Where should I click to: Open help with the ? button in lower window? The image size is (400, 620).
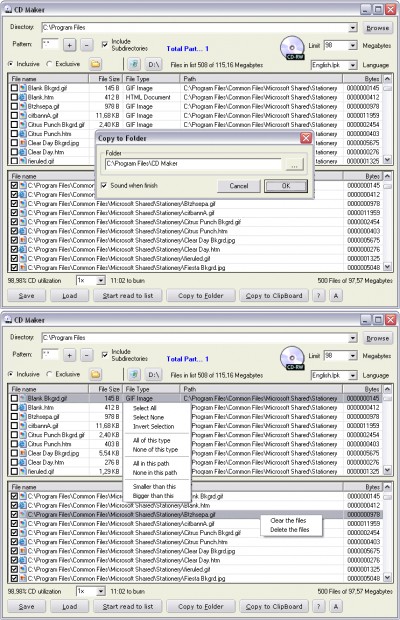pyautogui.click(x=319, y=606)
